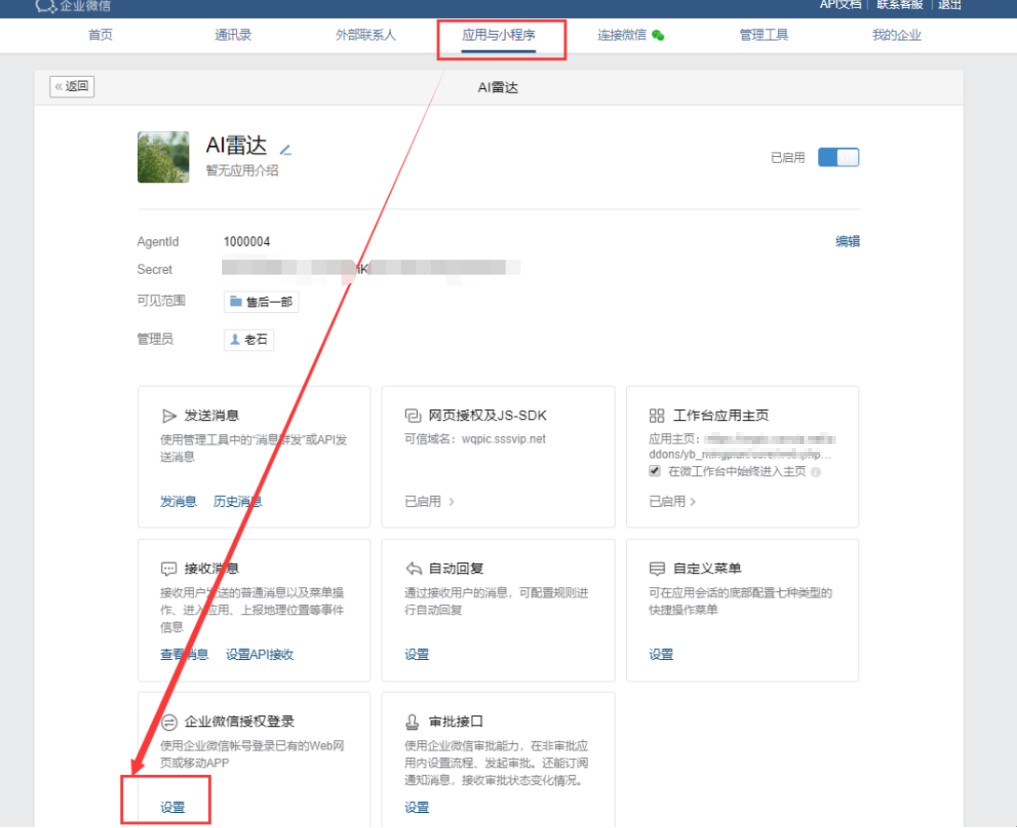Click the 返回 back button

[x=72, y=86]
